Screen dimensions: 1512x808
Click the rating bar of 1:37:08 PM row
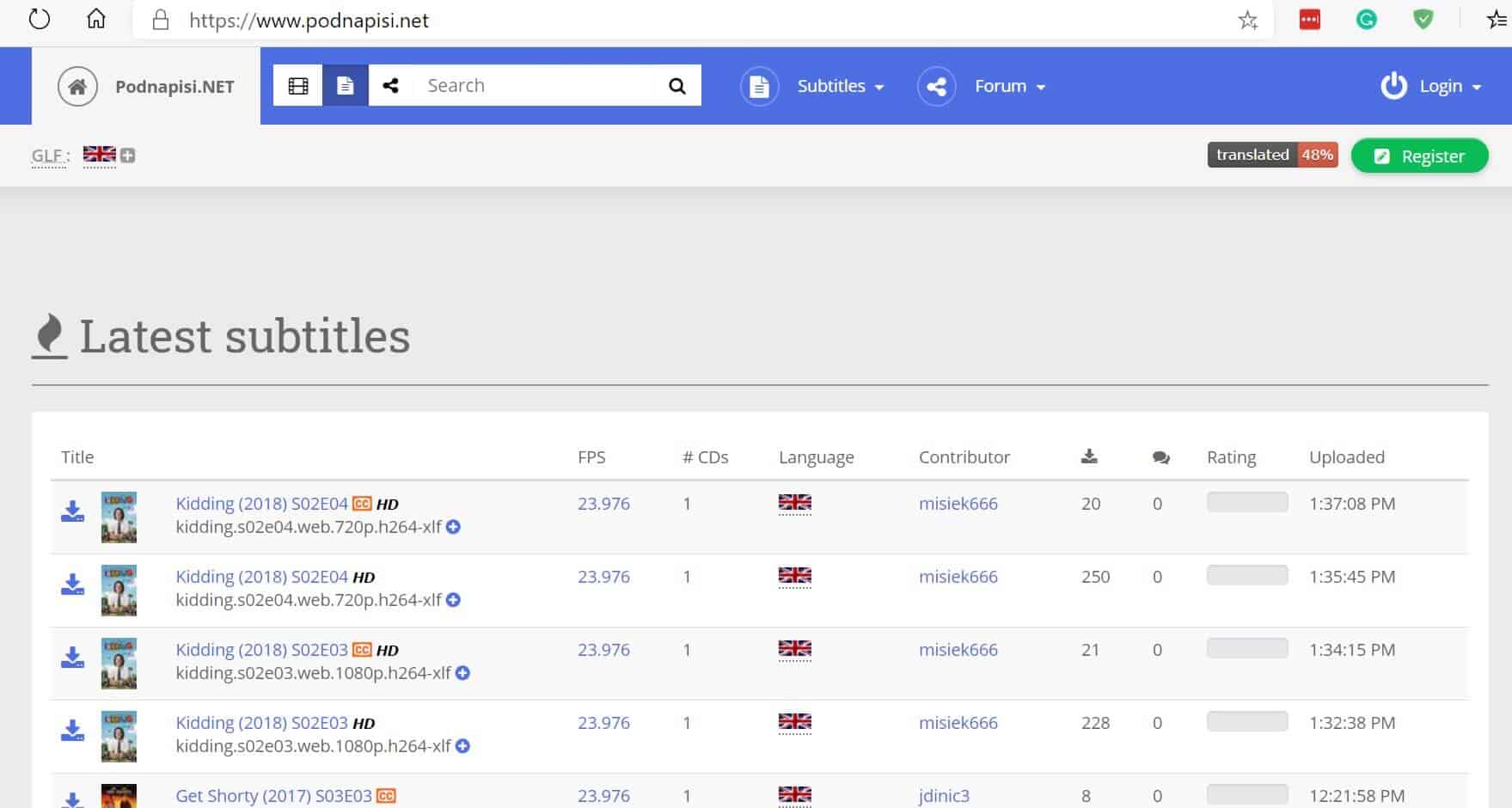(1246, 502)
